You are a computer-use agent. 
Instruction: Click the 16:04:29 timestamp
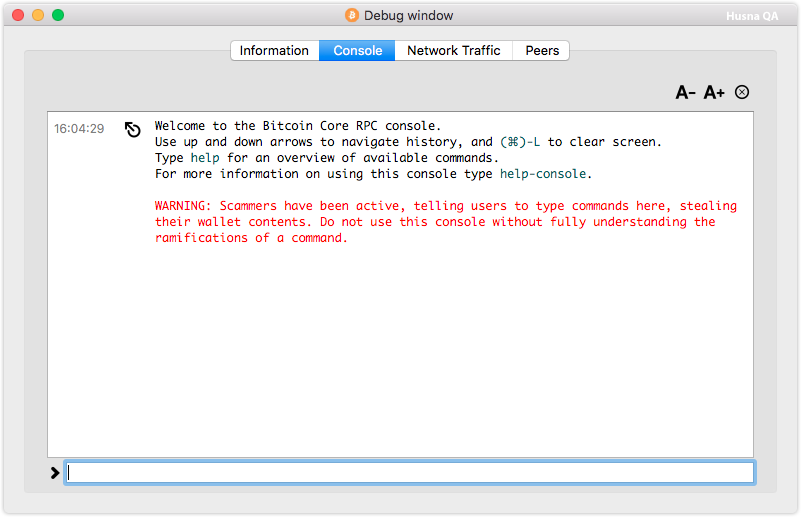[x=79, y=128]
